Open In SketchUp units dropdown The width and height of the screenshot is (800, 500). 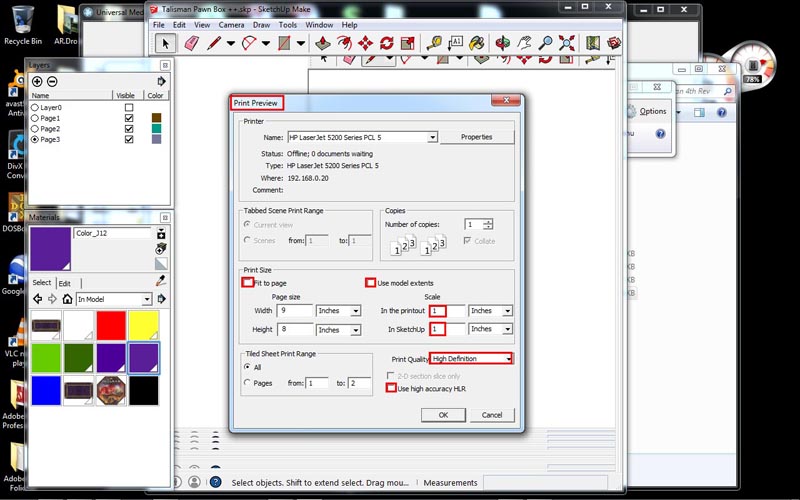pyautogui.click(x=507, y=329)
